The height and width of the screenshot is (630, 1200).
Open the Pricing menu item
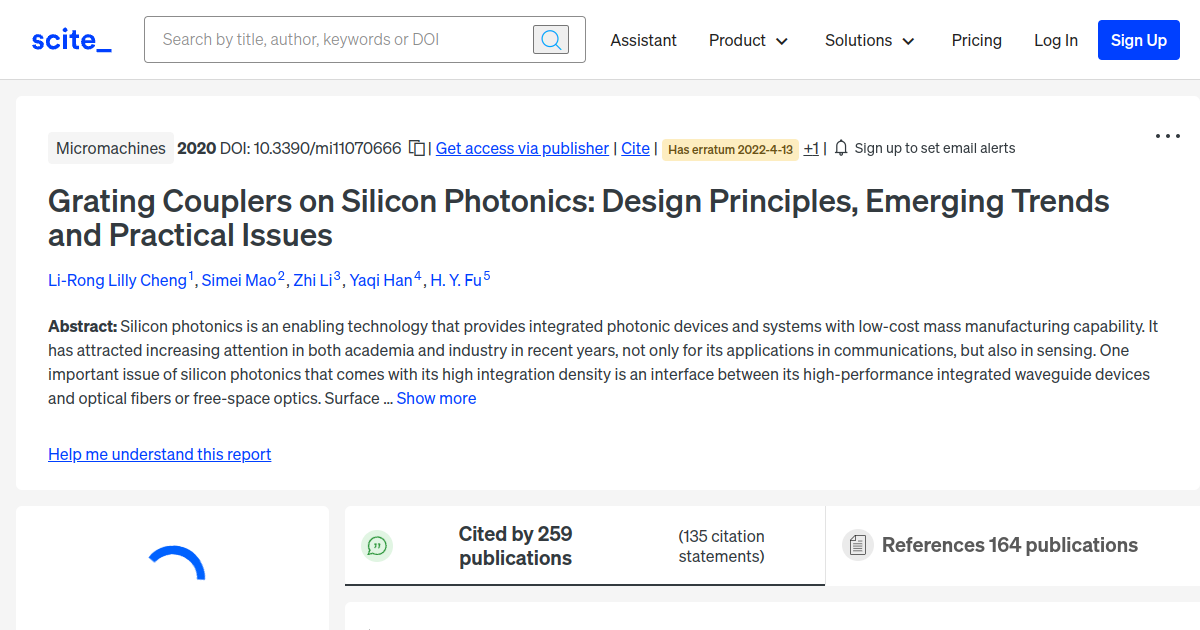(x=976, y=40)
